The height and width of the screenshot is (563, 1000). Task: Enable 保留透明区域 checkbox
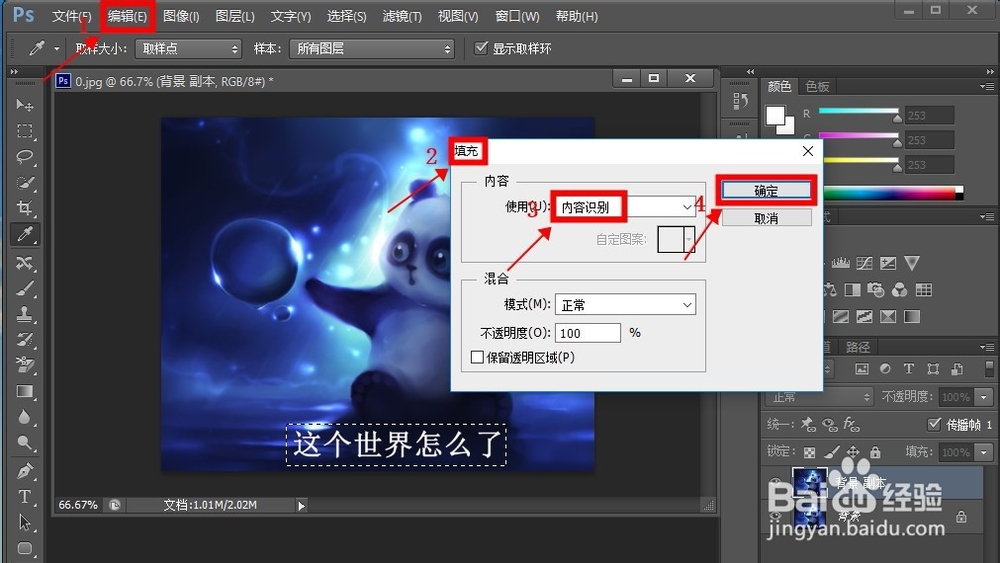pos(476,357)
